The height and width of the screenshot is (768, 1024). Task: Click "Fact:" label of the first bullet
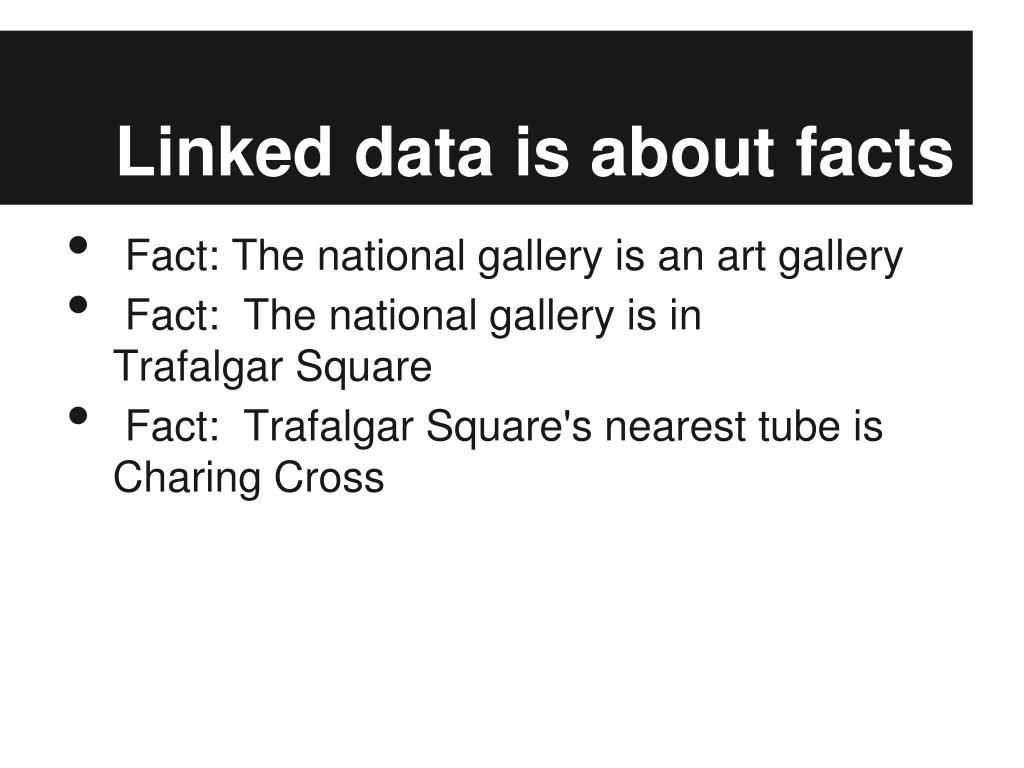173,255
